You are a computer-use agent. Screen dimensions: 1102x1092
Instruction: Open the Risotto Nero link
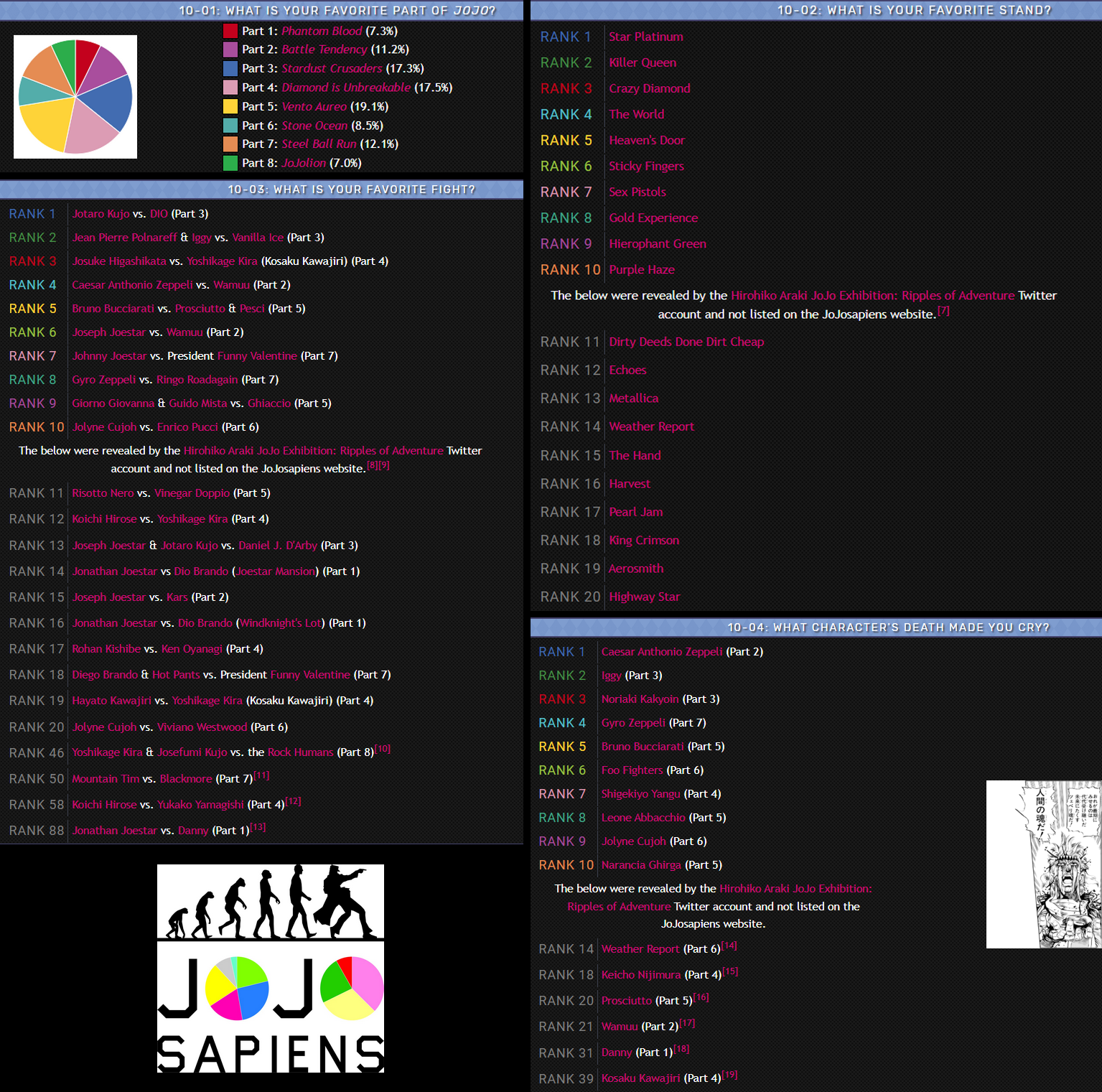(103, 493)
